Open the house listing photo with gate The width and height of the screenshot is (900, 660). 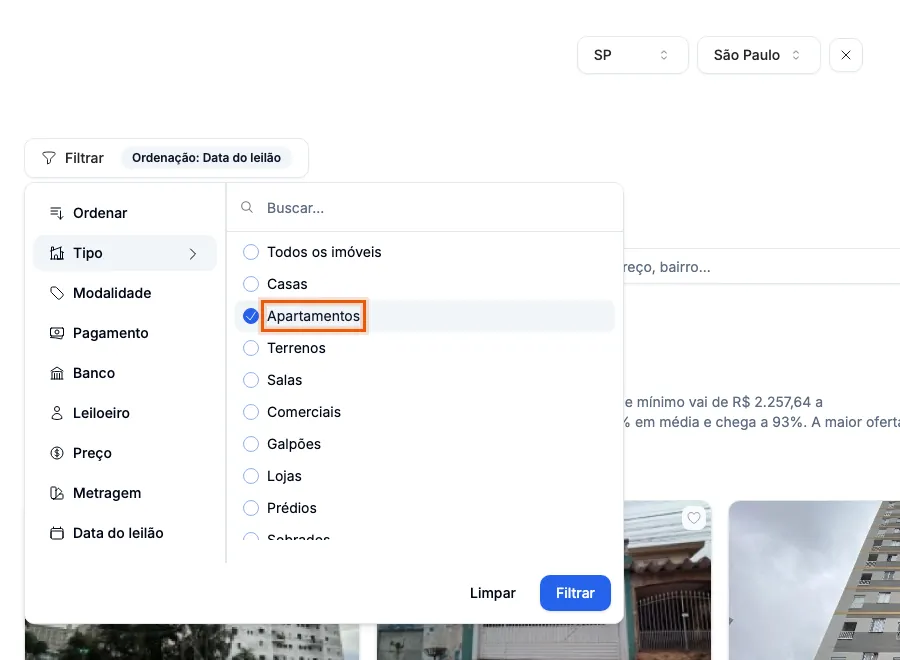tap(667, 580)
